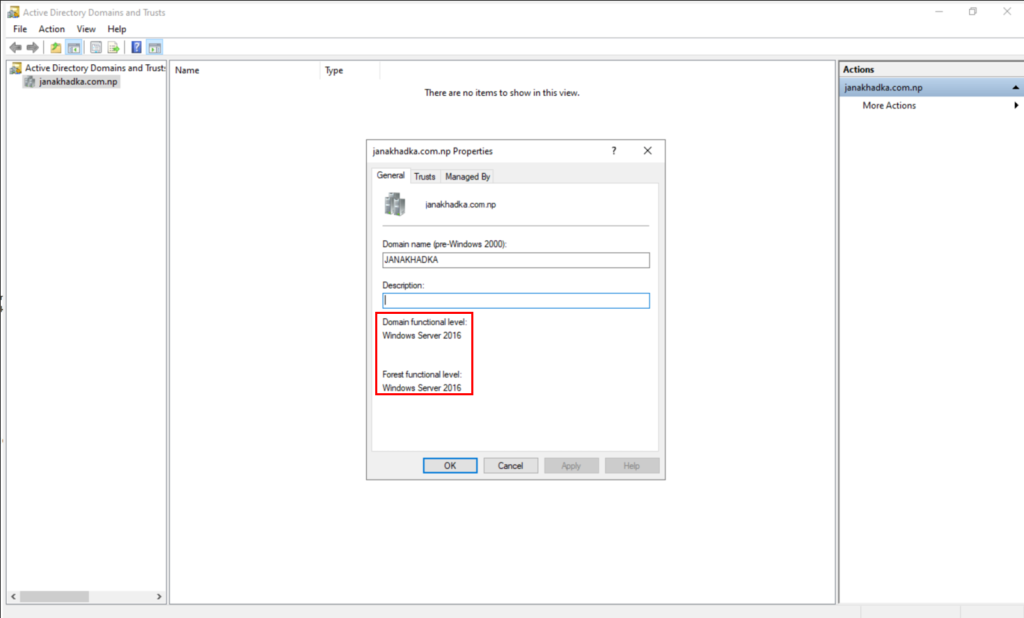Open the File menu
The height and width of the screenshot is (618, 1024).
pos(20,29)
